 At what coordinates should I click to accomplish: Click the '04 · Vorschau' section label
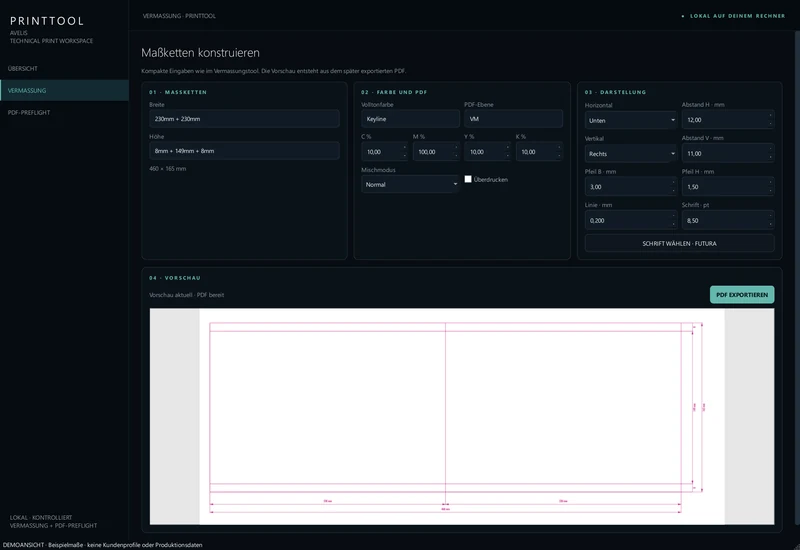(x=174, y=278)
